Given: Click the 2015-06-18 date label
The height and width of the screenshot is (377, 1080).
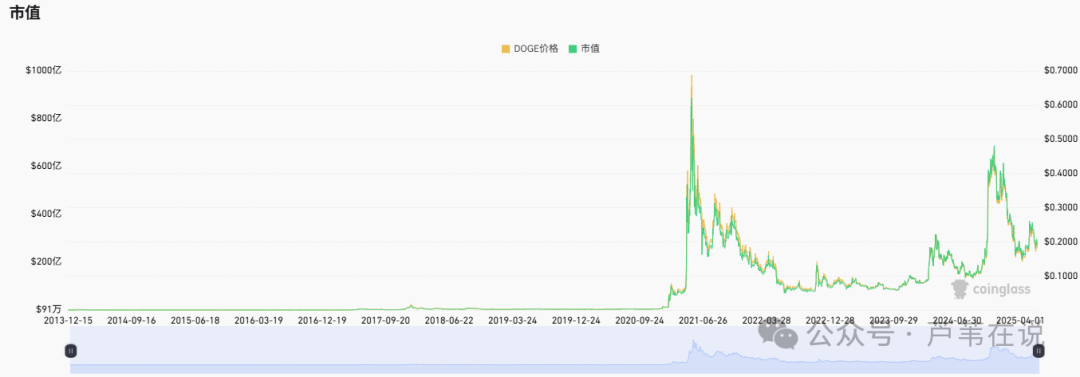Looking at the screenshot, I should pos(196,320).
